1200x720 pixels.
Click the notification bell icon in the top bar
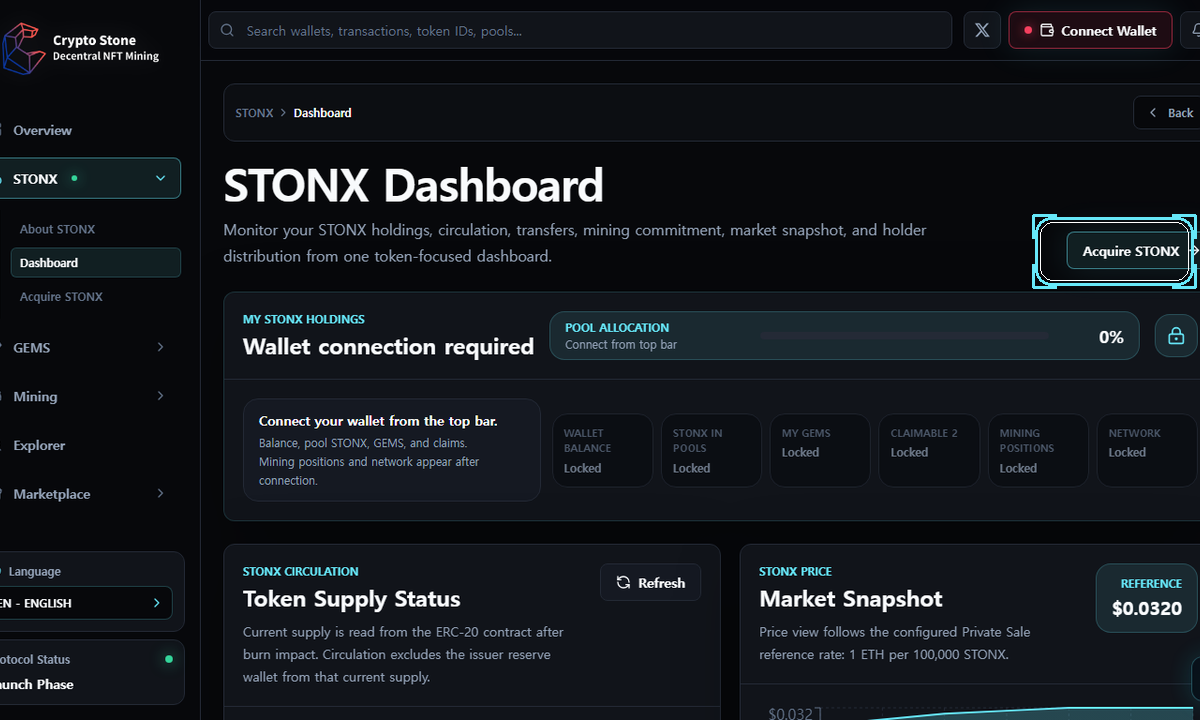click(1196, 31)
